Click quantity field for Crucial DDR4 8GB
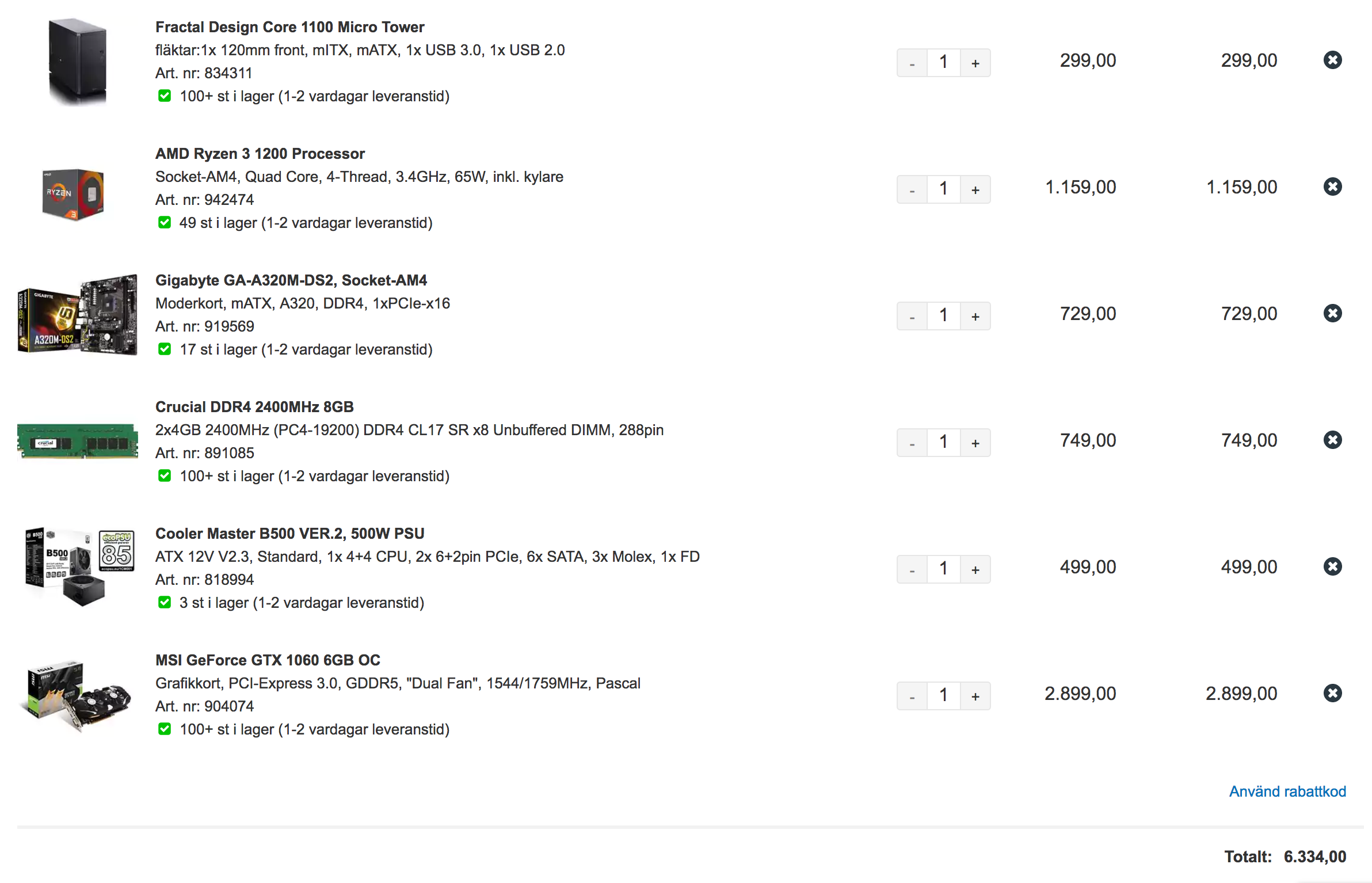 tap(944, 443)
